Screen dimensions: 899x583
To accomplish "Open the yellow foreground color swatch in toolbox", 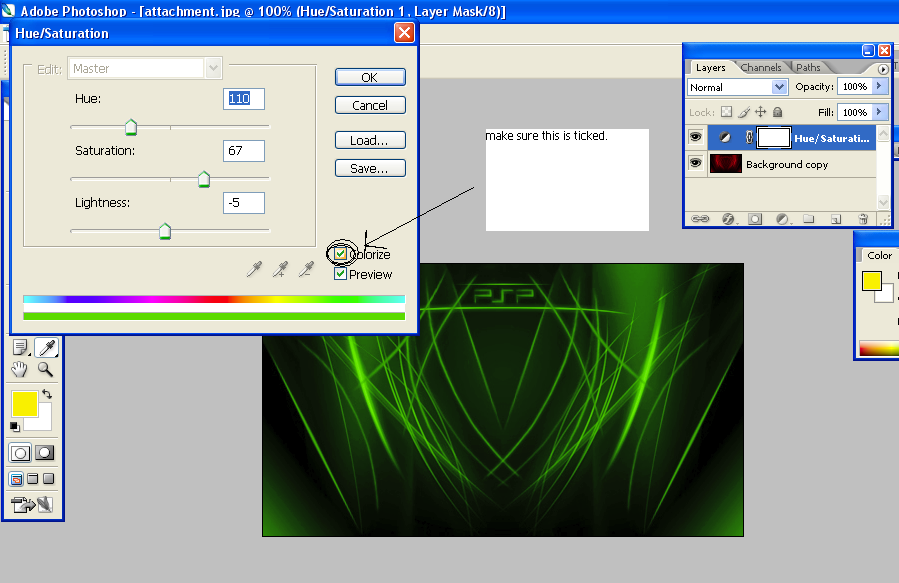I will (x=25, y=404).
